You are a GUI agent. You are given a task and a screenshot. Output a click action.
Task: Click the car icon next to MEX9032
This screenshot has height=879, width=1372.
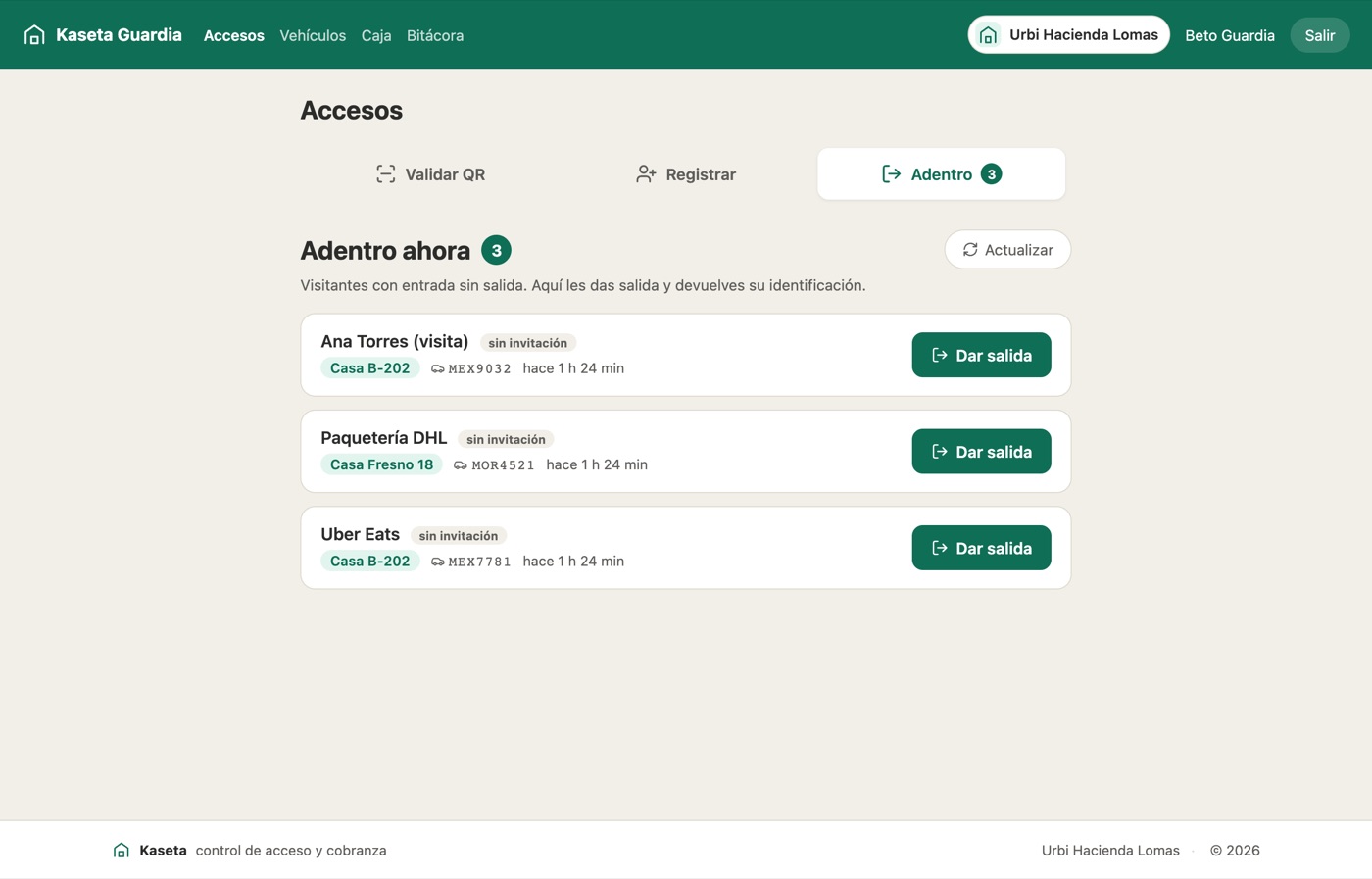[438, 369]
